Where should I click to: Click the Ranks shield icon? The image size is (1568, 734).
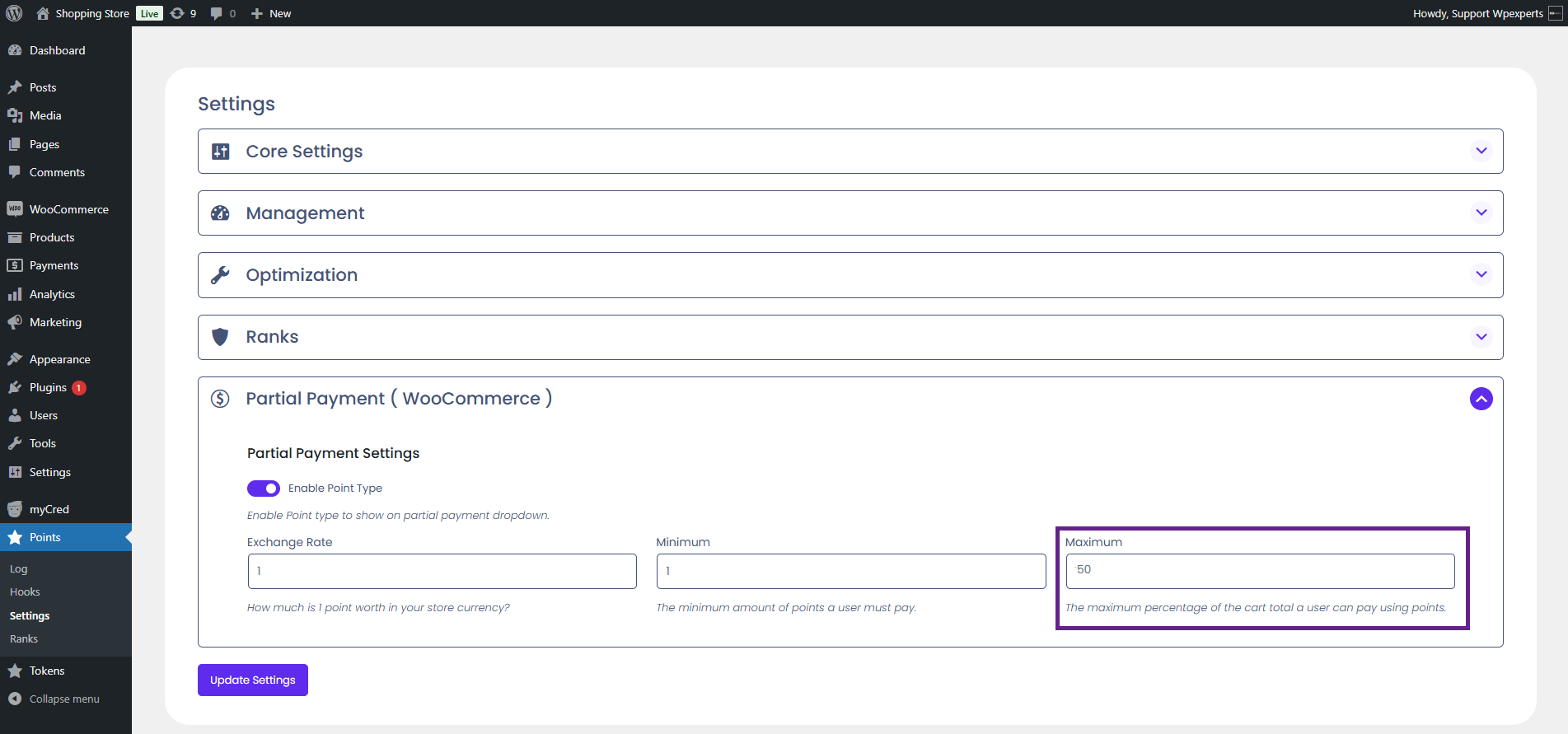coord(221,337)
